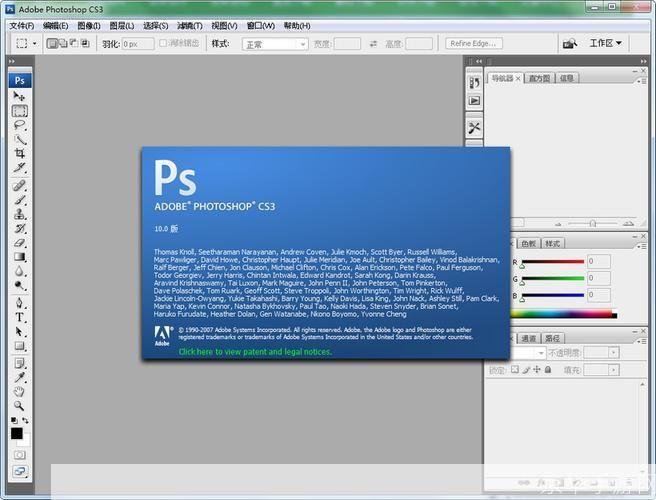The width and height of the screenshot is (656, 500).
Task: Open the 编辑(E) menu
Action: tap(55, 26)
